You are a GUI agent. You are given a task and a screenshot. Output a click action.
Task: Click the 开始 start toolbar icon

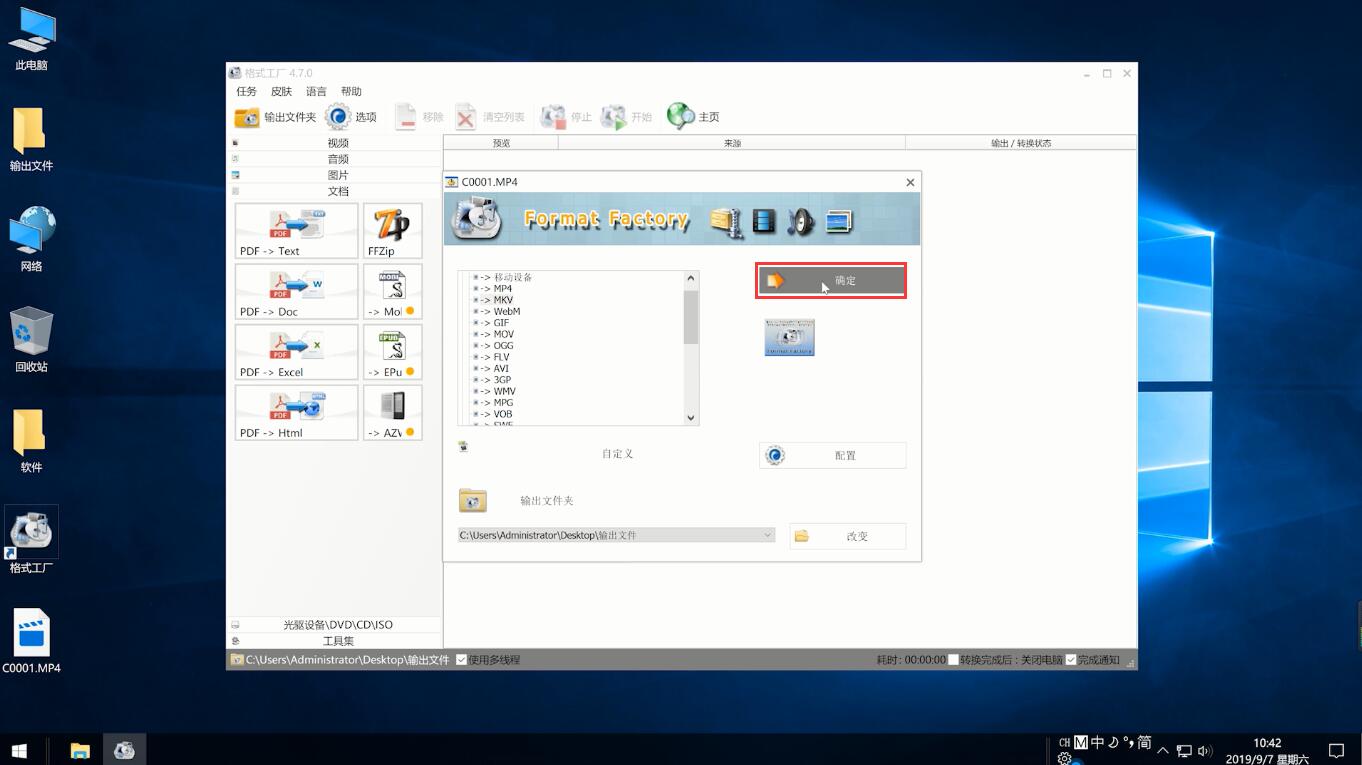(x=613, y=117)
